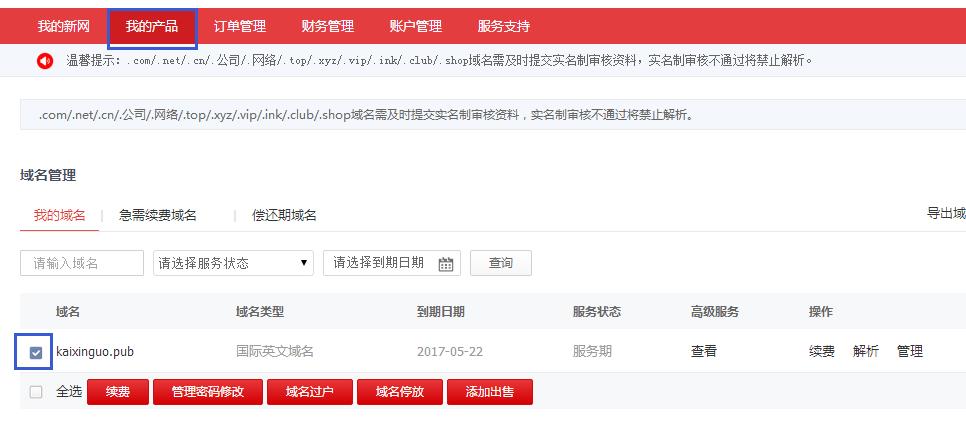The height and width of the screenshot is (434, 966).
Task: Click the 查询 search button
Action: click(x=501, y=263)
